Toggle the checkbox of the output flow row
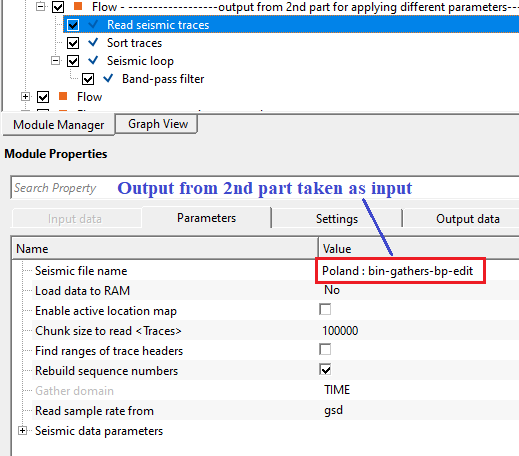 point(58,7)
